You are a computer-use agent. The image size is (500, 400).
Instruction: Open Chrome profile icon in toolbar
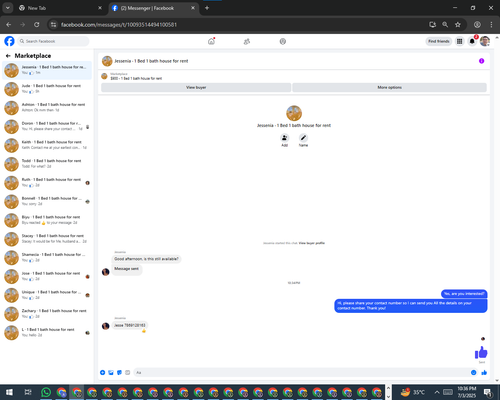pyautogui.click(x=477, y=25)
